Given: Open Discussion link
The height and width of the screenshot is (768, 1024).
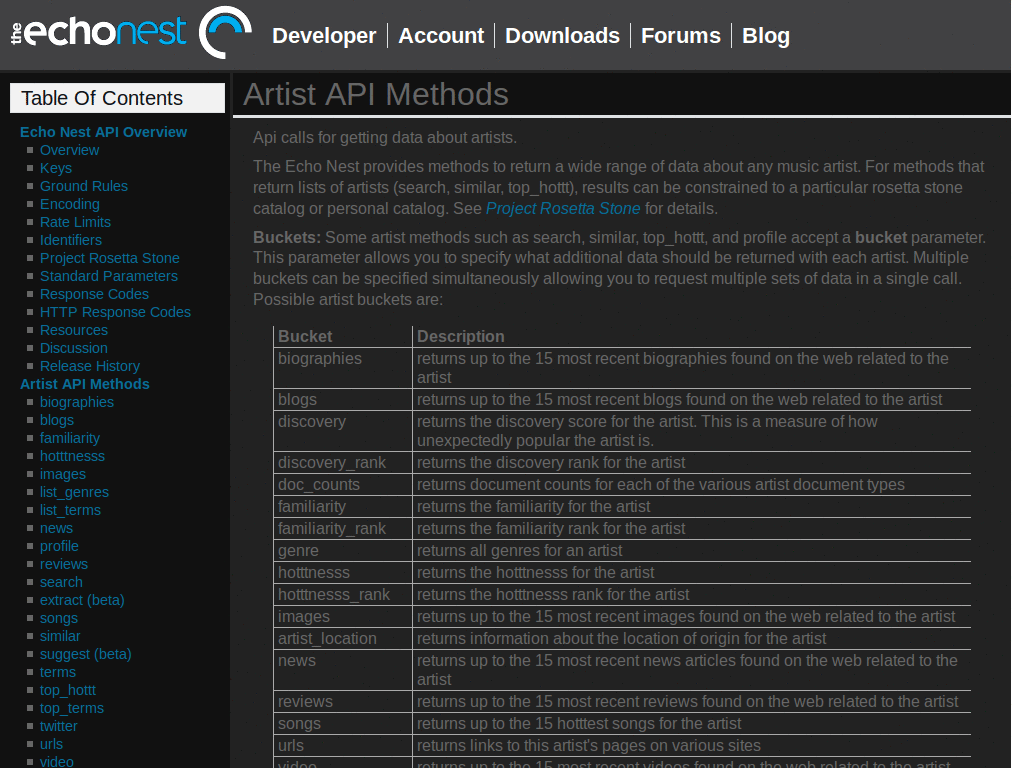Looking at the screenshot, I should 74,347.
